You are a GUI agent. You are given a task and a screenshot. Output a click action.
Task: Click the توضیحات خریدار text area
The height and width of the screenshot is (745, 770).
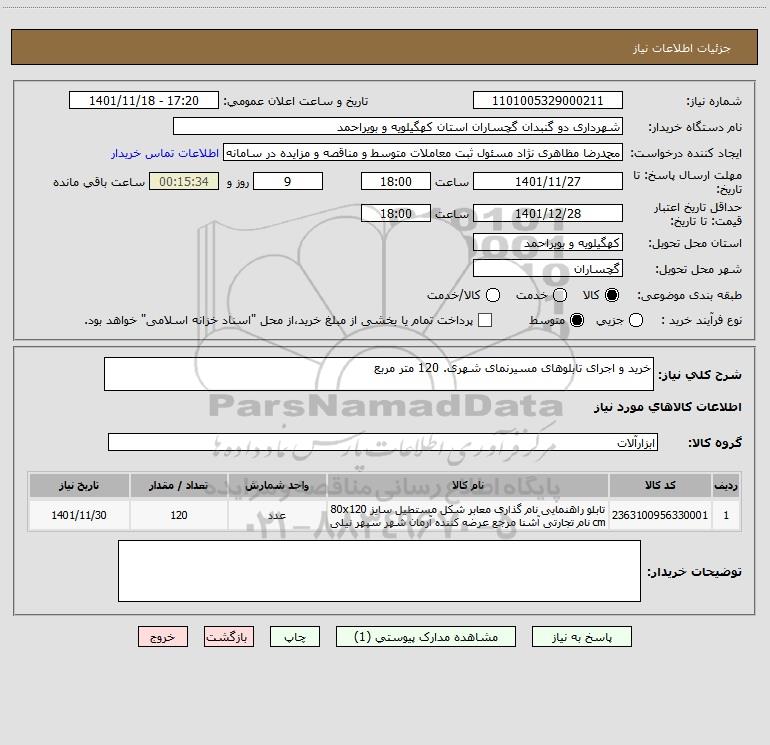point(379,571)
